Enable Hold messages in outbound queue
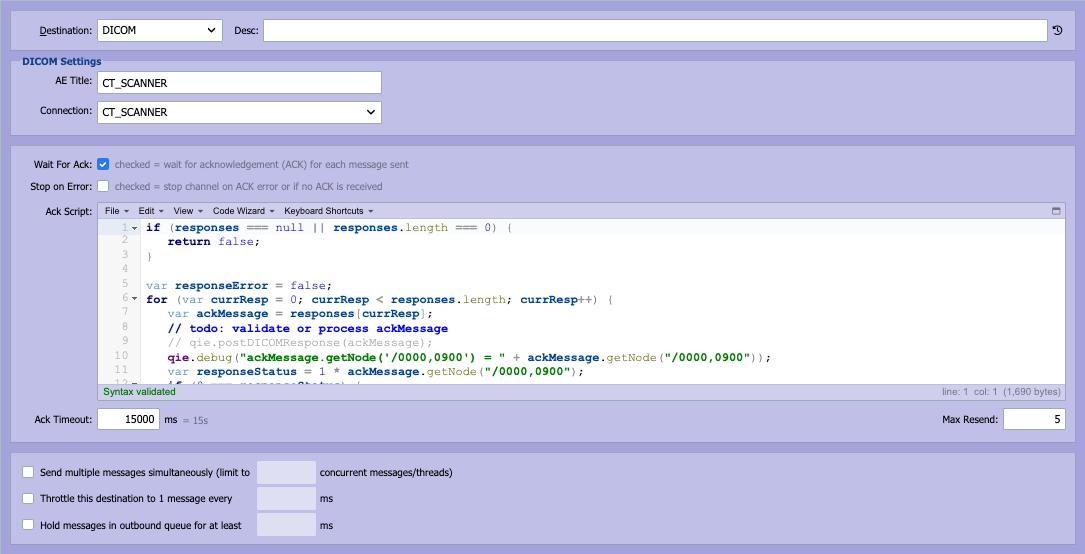 [28, 525]
